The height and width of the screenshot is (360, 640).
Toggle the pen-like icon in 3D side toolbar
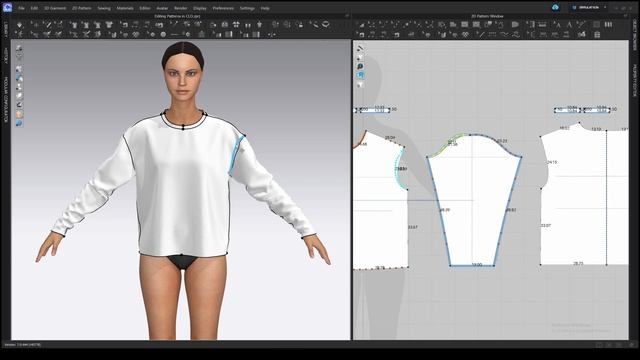(x=19, y=105)
